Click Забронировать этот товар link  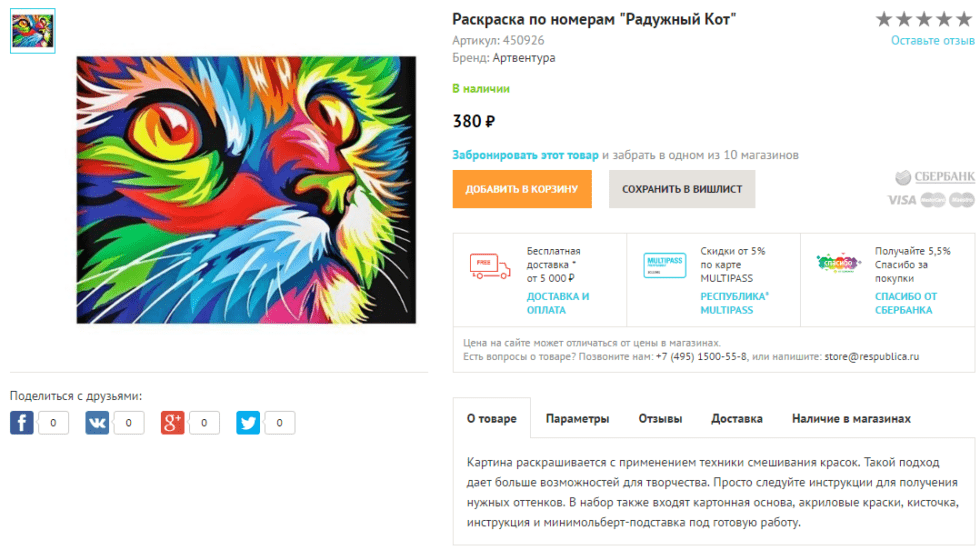(525, 156)
